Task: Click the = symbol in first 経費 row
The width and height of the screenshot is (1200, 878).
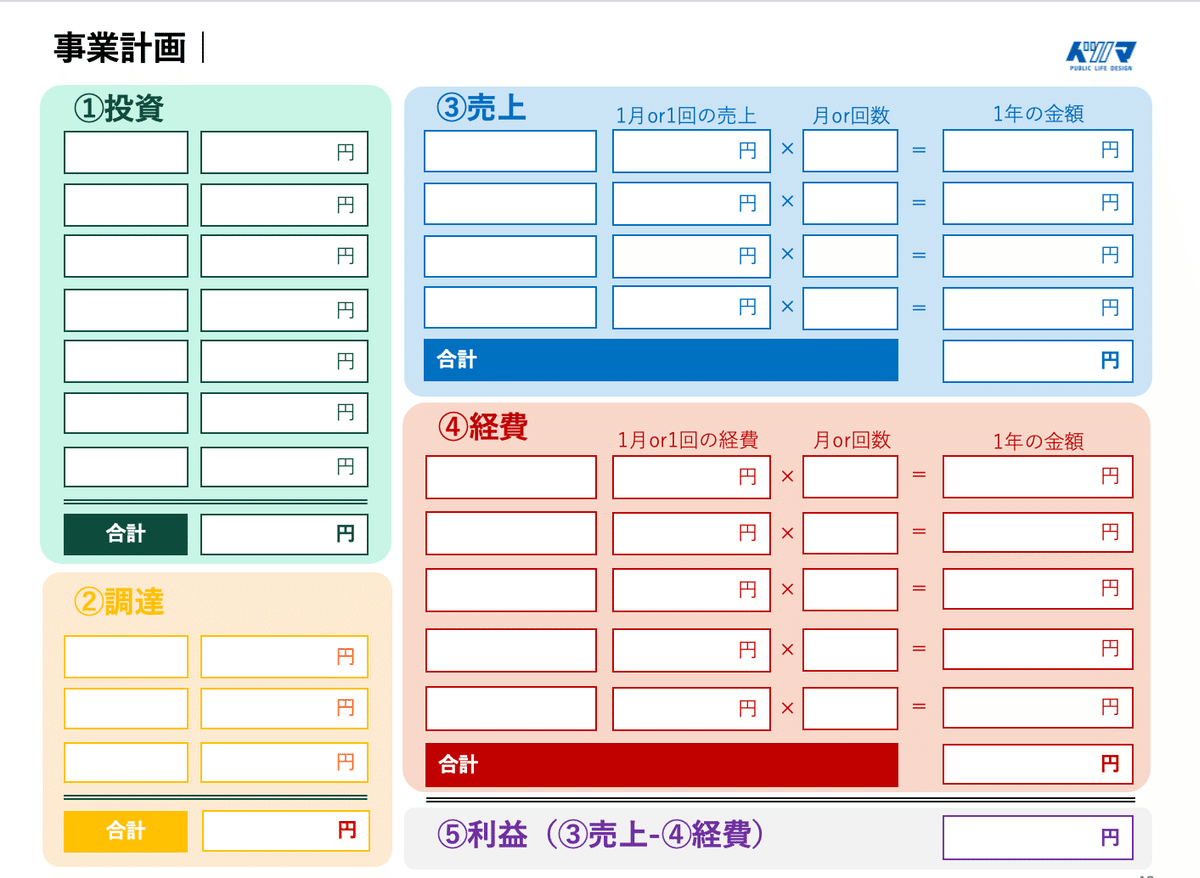Action: [x=918, y=477]
